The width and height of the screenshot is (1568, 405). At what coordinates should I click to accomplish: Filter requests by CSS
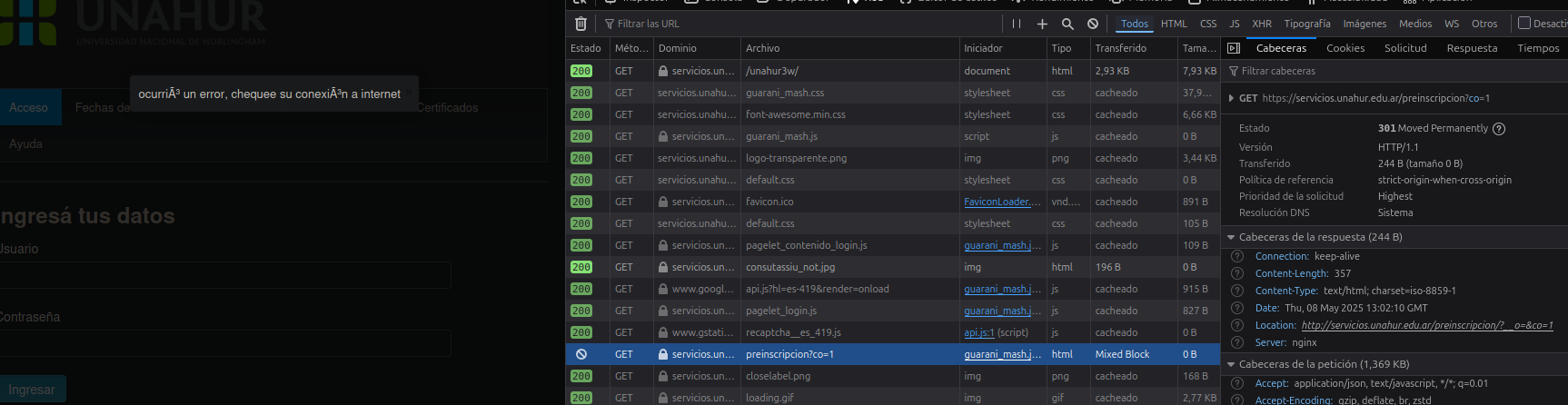pos(1208,24)
